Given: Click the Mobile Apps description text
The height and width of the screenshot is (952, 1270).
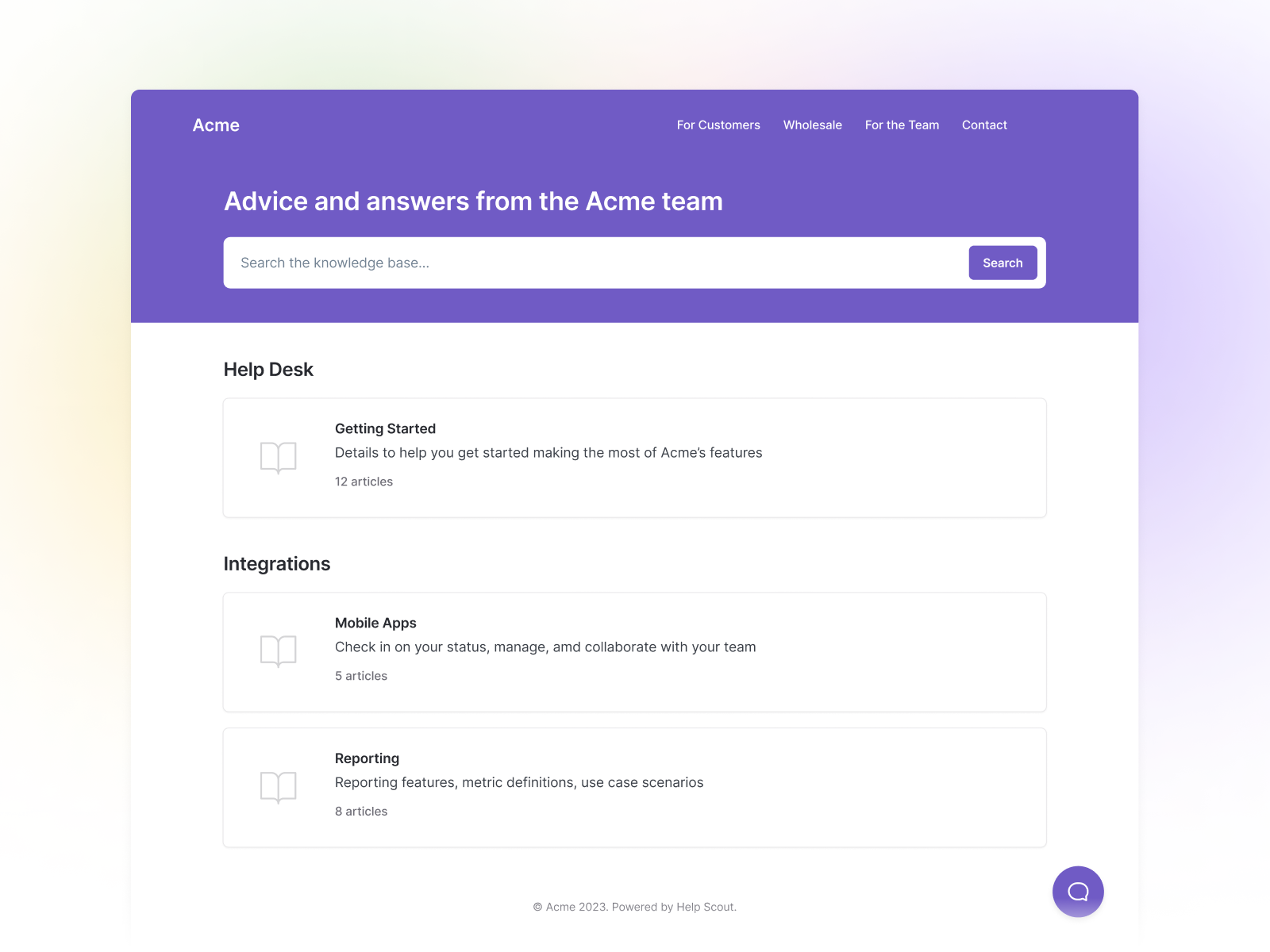Looking at the screenshot, I should (545, 647).
